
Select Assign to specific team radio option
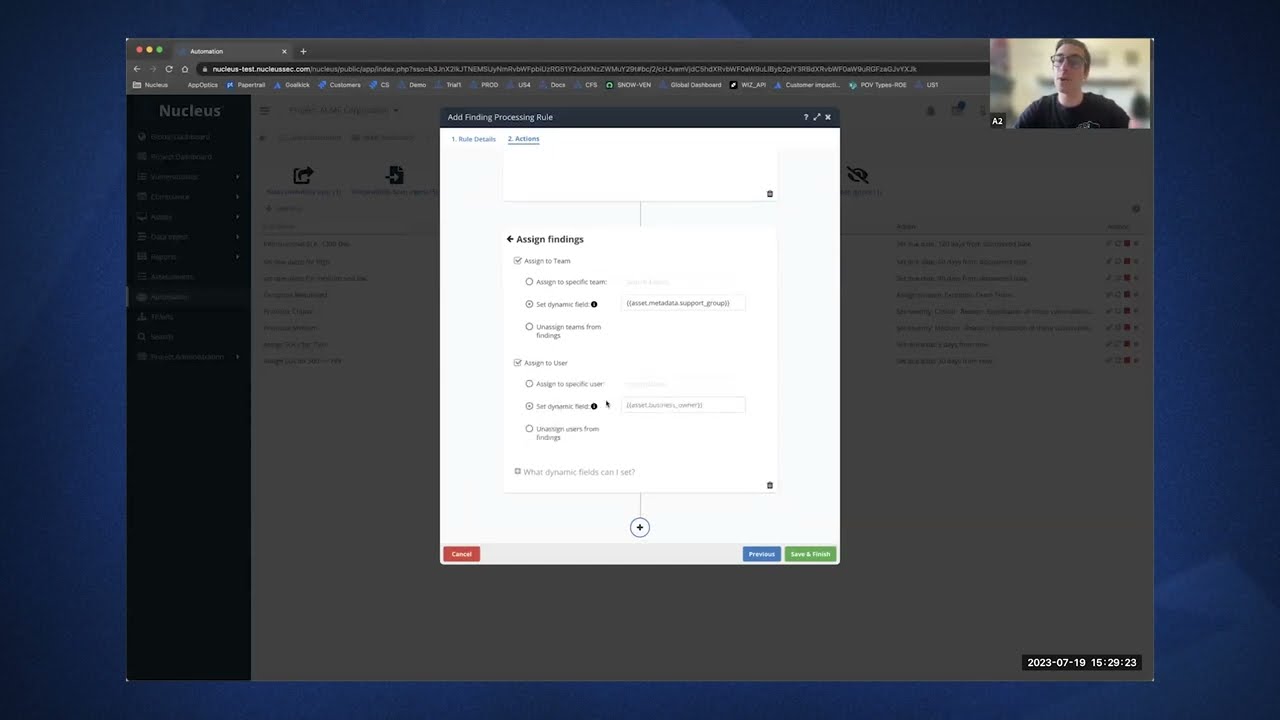pos(530,282)
